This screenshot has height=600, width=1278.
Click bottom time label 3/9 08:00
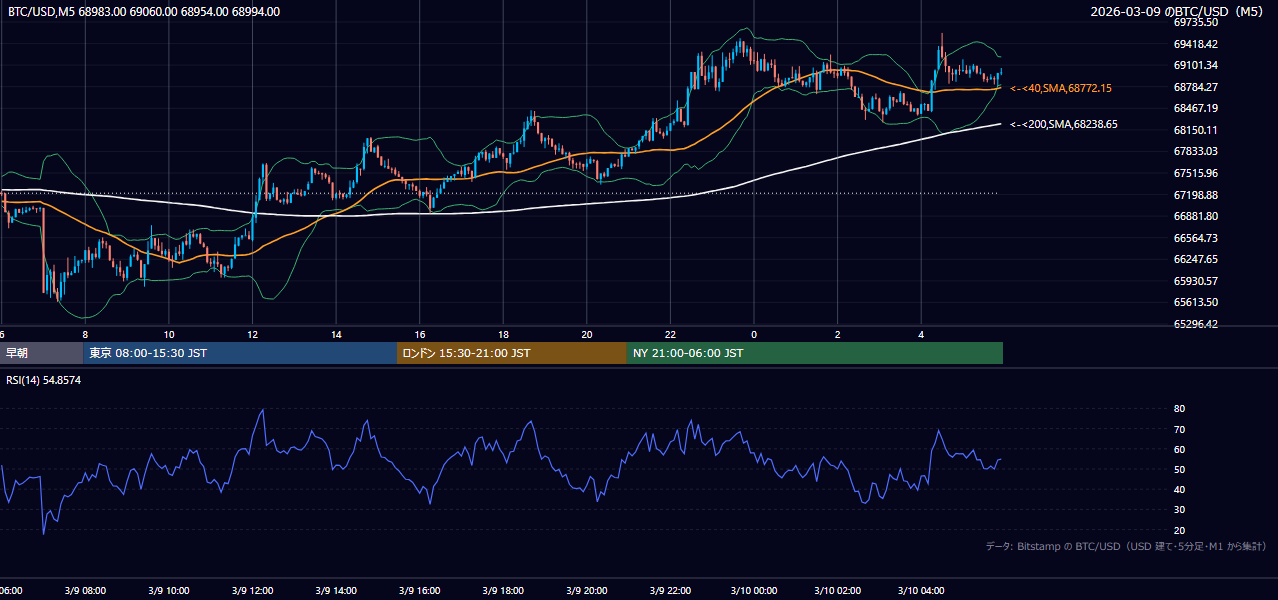[85, 591]
